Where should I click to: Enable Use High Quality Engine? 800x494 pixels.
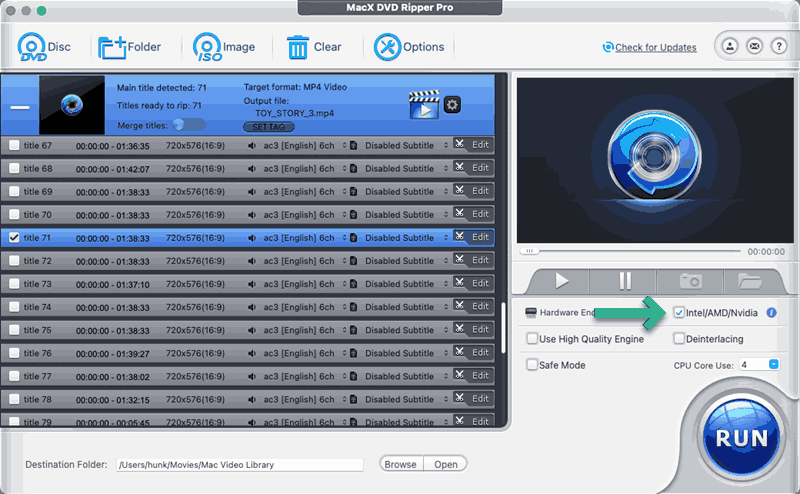tap(532, 338)
